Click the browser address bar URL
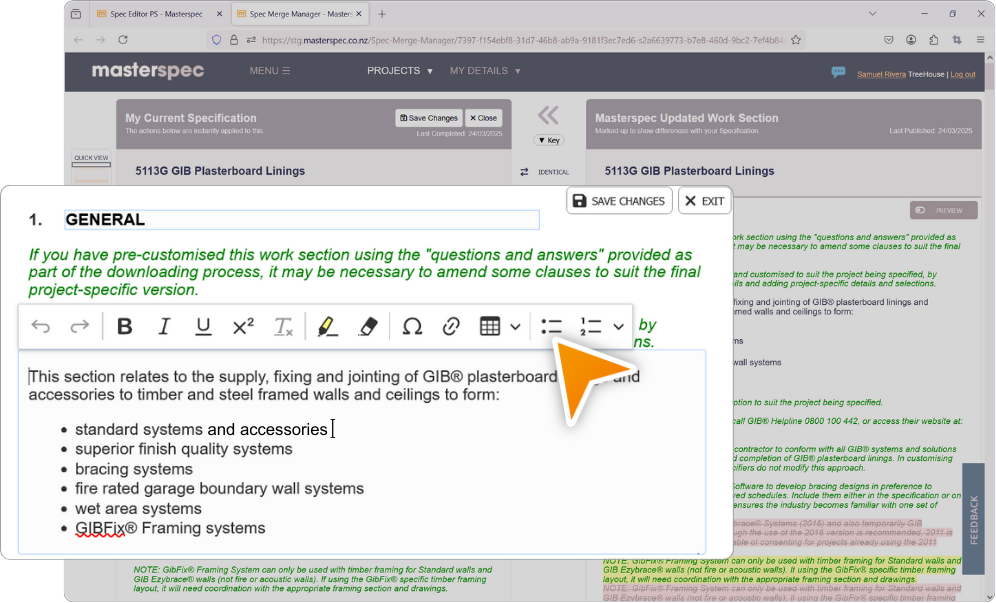 [x=522, y=40]
